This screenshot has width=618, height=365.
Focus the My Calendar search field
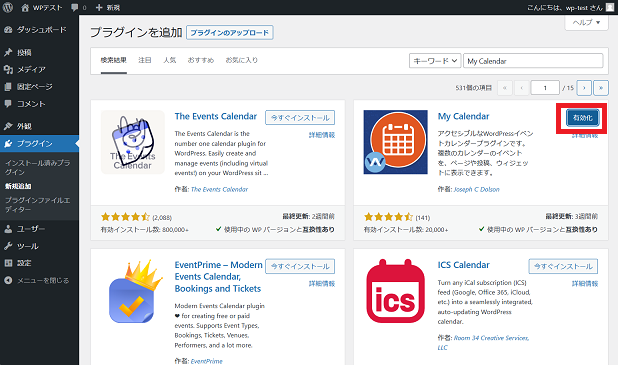533,61
